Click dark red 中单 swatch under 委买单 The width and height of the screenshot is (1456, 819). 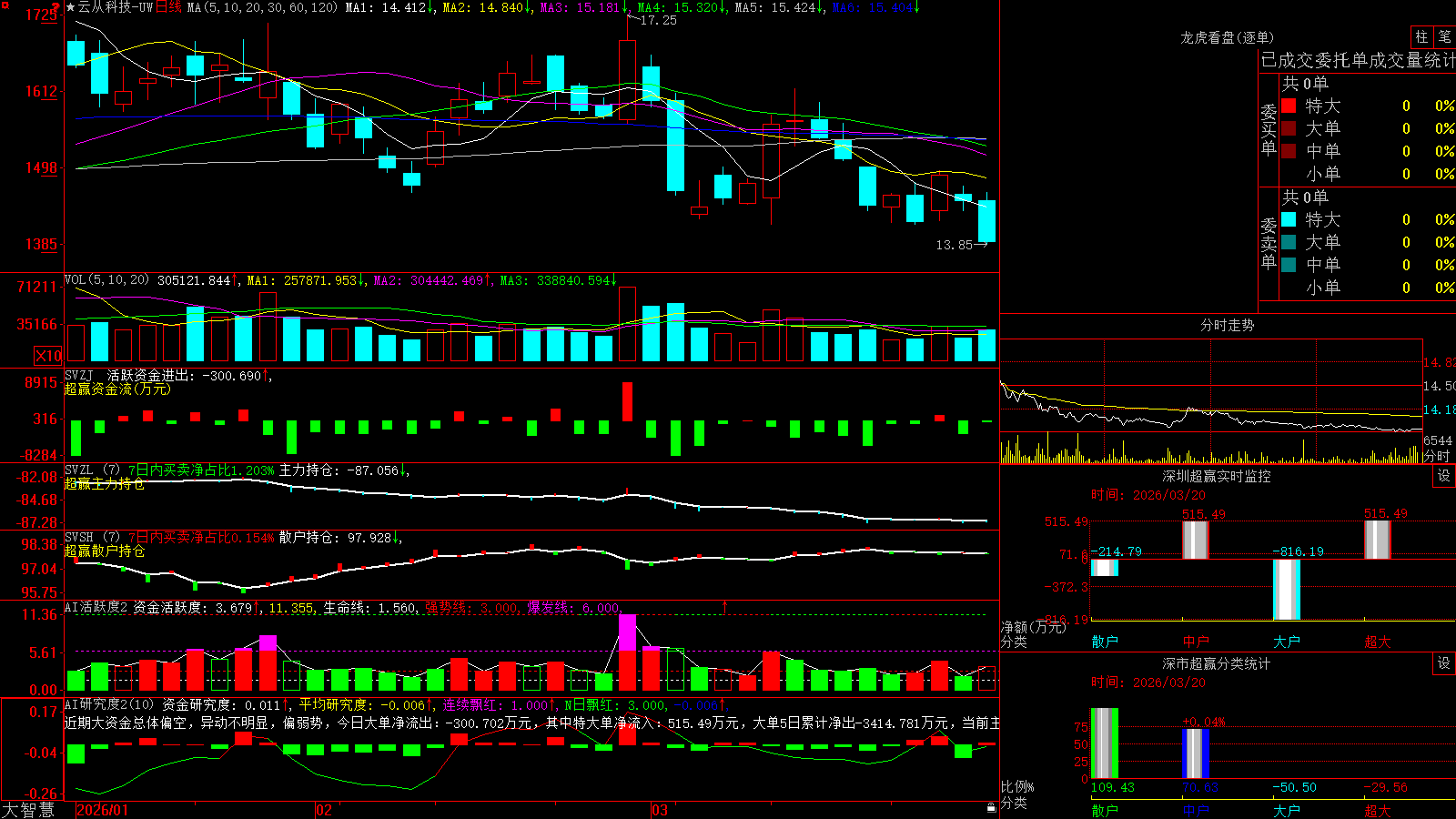(x=1289, y=151)
